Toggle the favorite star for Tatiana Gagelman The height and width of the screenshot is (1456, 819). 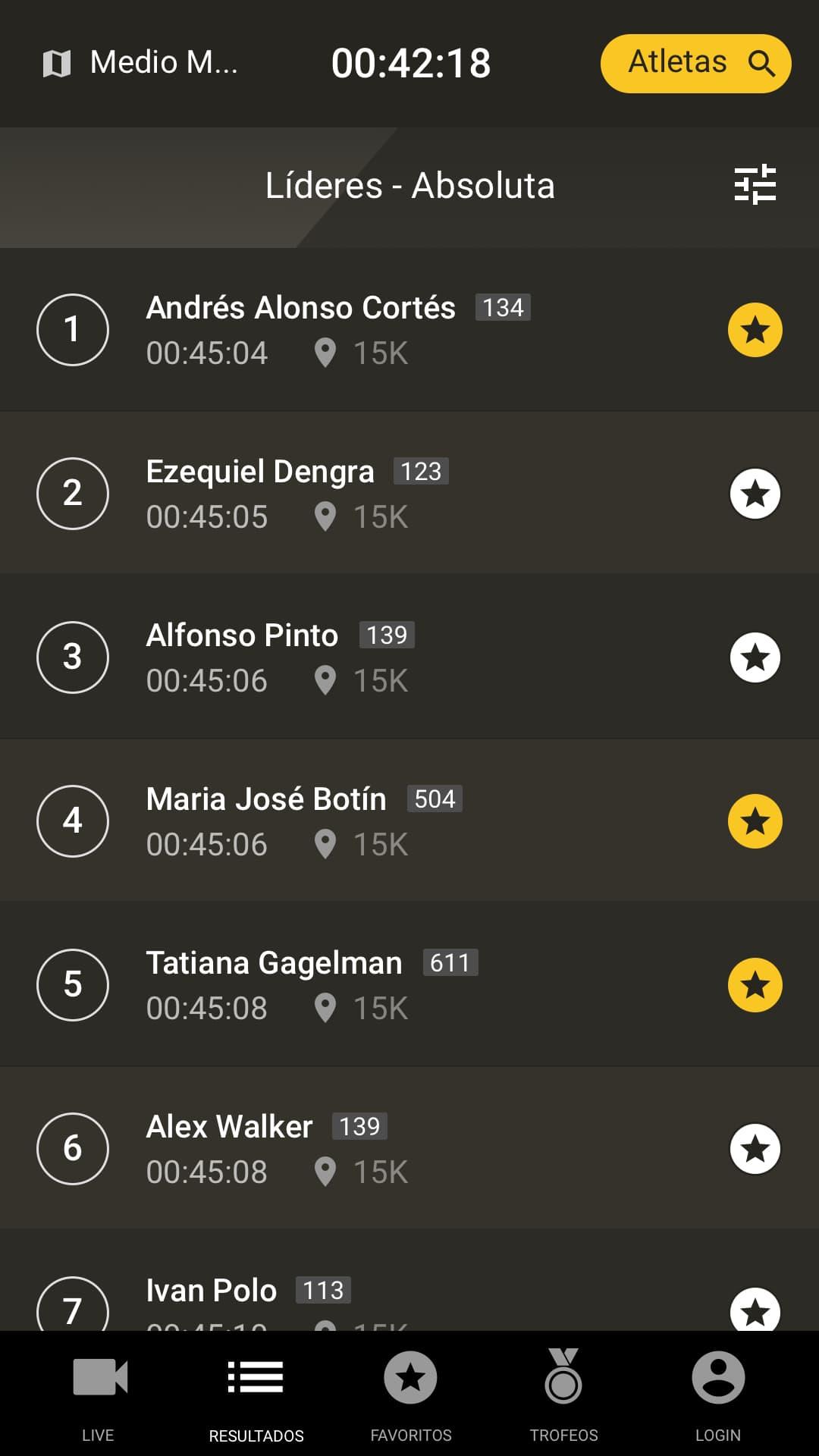[755, 985]
